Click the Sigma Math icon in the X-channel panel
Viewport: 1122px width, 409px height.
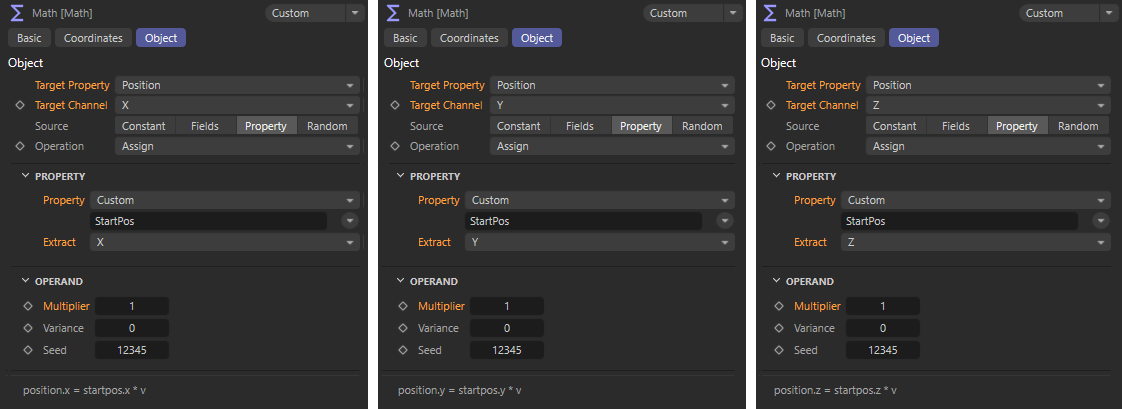(16, 13)
